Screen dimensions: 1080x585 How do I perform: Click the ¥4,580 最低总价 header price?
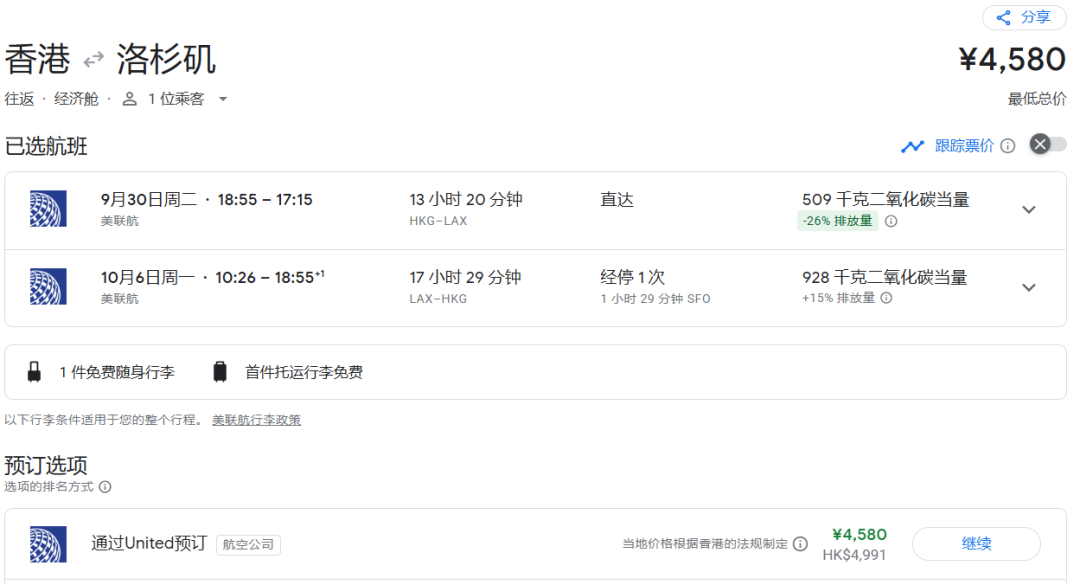[1012, 59]
